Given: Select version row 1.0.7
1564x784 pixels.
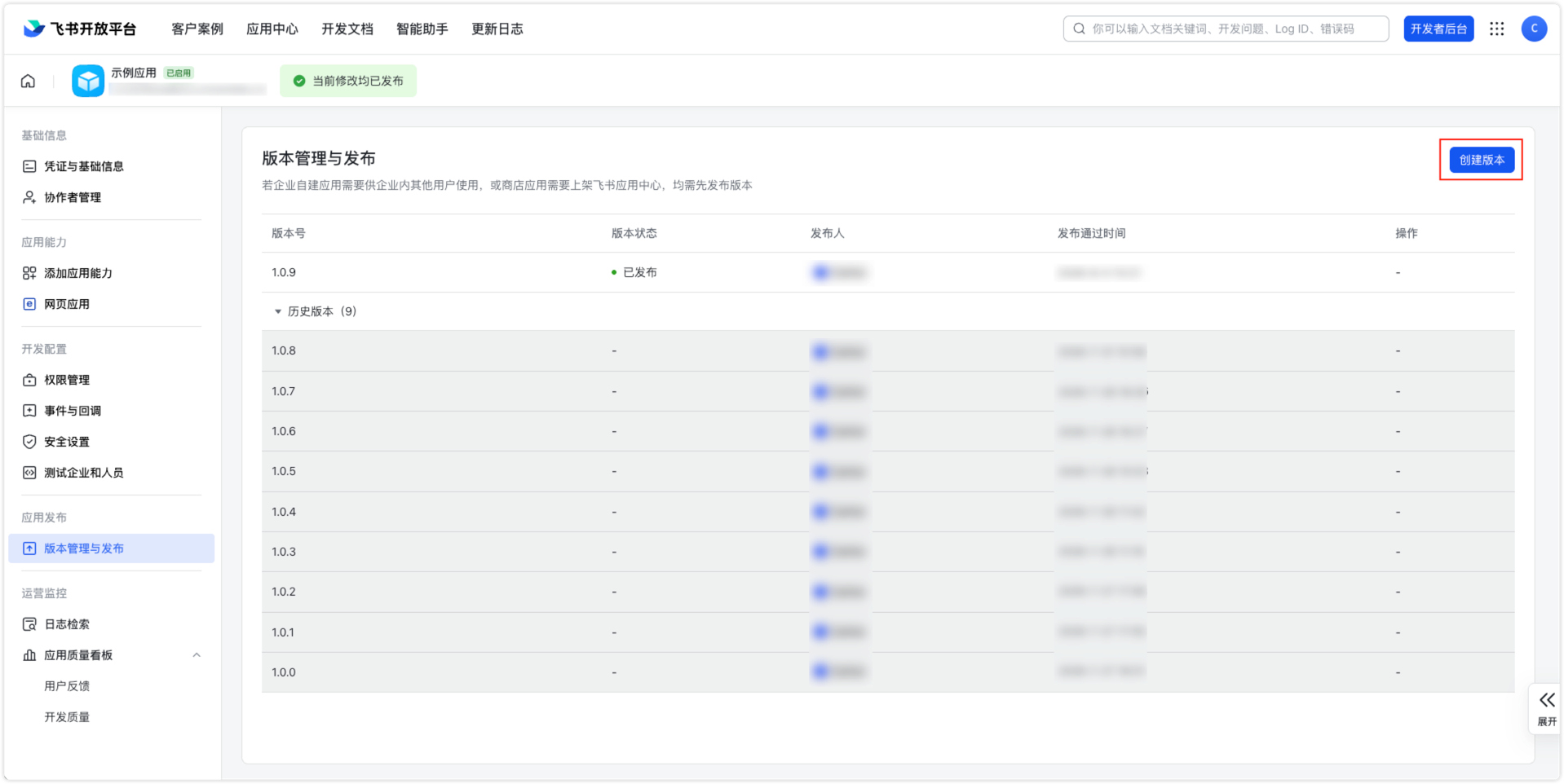Looking at the screenshot, I should coord(888,391).
